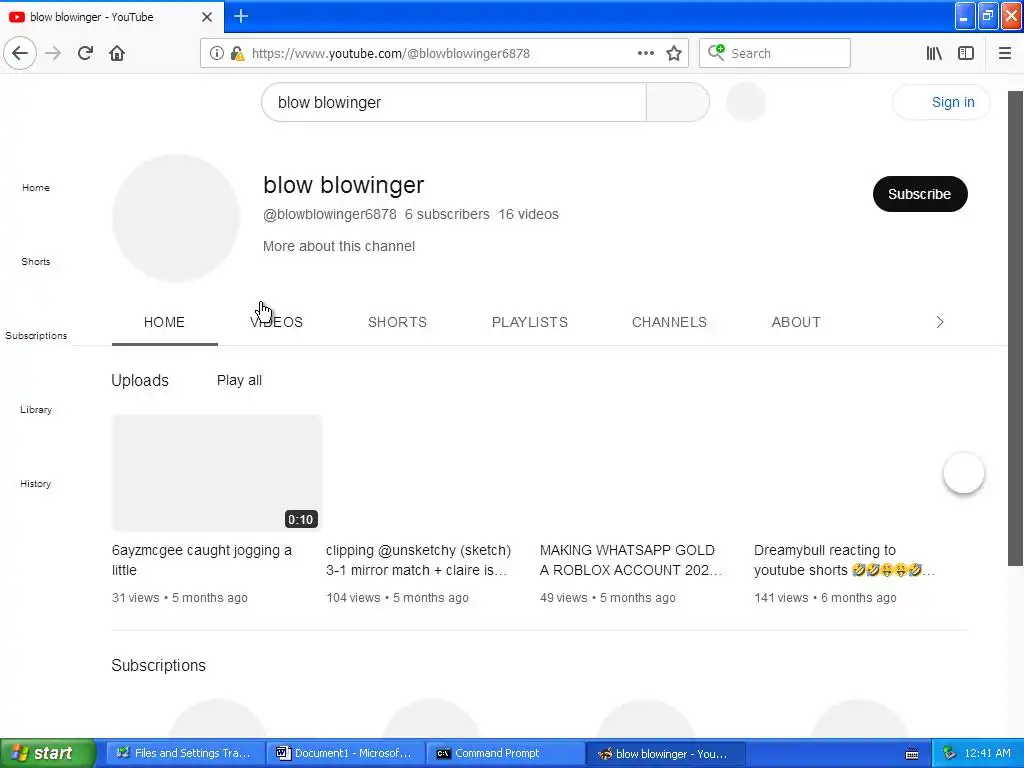Click the '141 views • 6 months ago' text

(825, 598)
